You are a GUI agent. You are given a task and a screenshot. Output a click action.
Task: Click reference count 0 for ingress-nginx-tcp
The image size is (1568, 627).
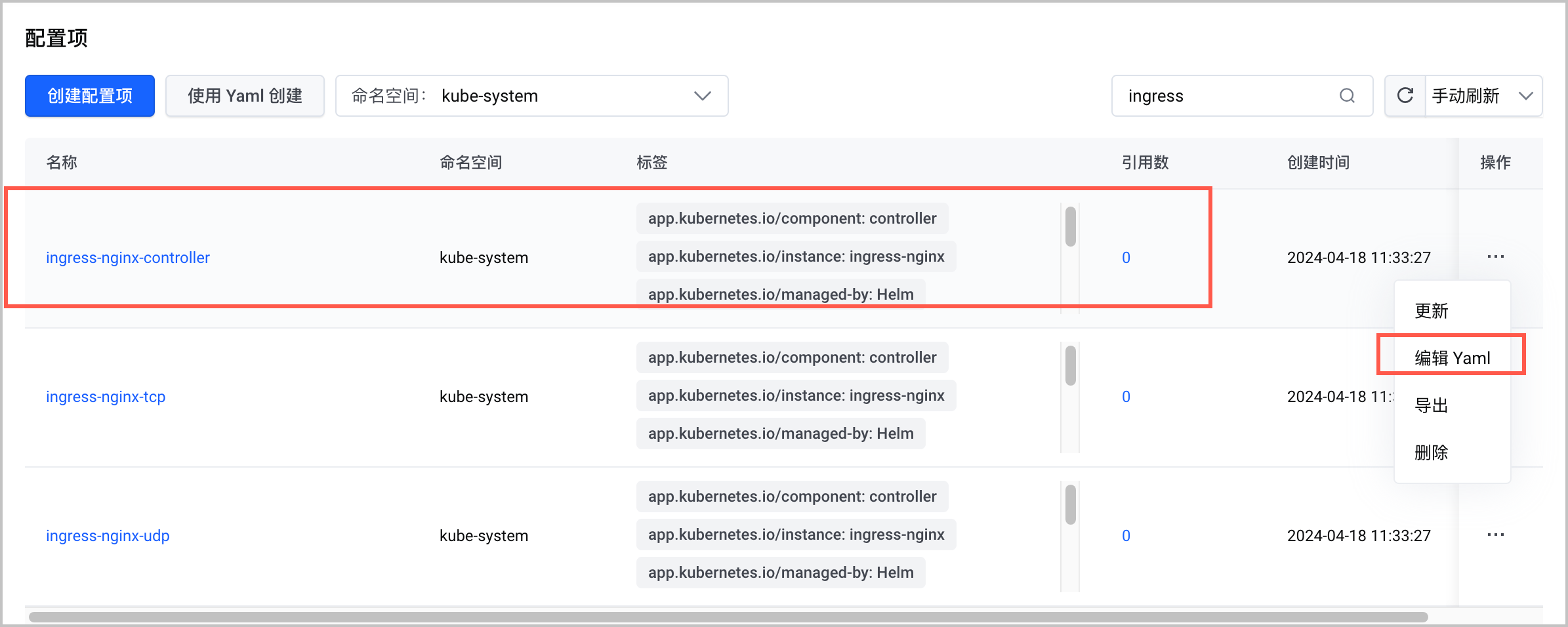coord(1126,397)
